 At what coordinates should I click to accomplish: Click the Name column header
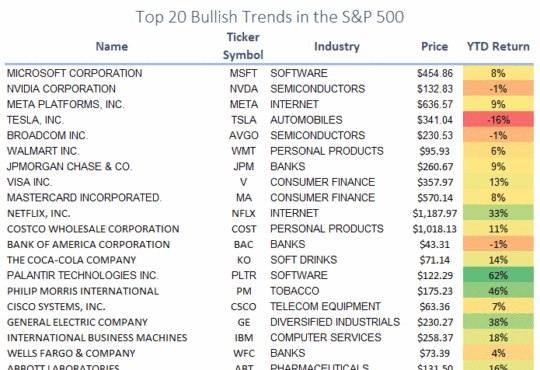click(x=112, y=47)
